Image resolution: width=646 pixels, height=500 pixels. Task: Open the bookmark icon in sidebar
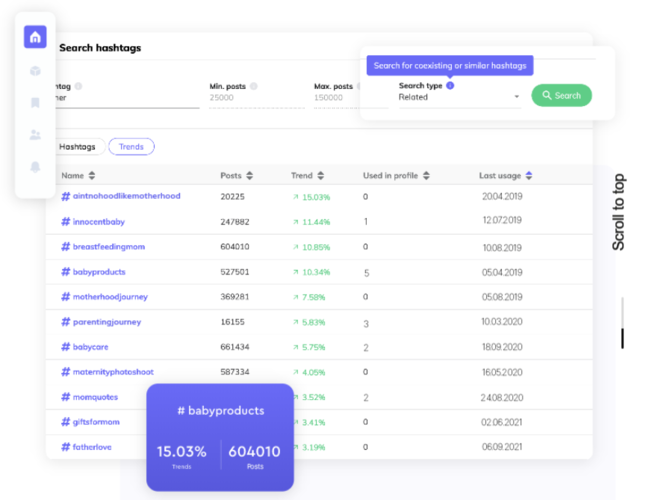(x=35, y=102)
